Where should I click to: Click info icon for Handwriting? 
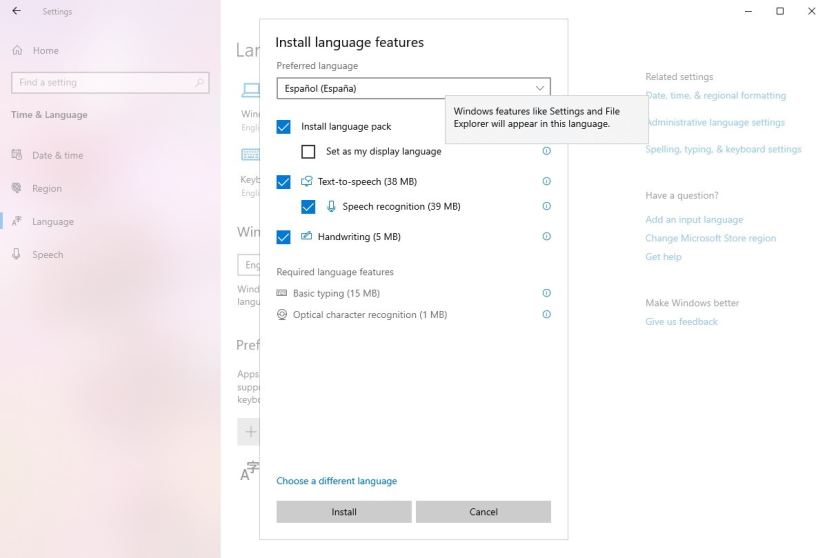(x=546, y=236)
